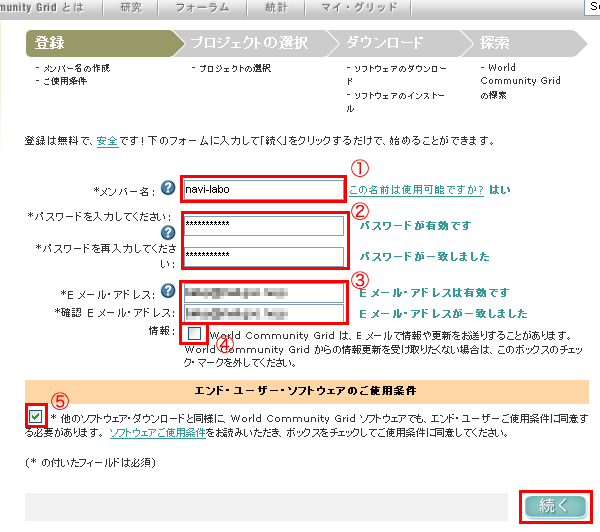Open help icon beside password label
The height and width of the screenshot is (532, 600).
pos(168,232)
